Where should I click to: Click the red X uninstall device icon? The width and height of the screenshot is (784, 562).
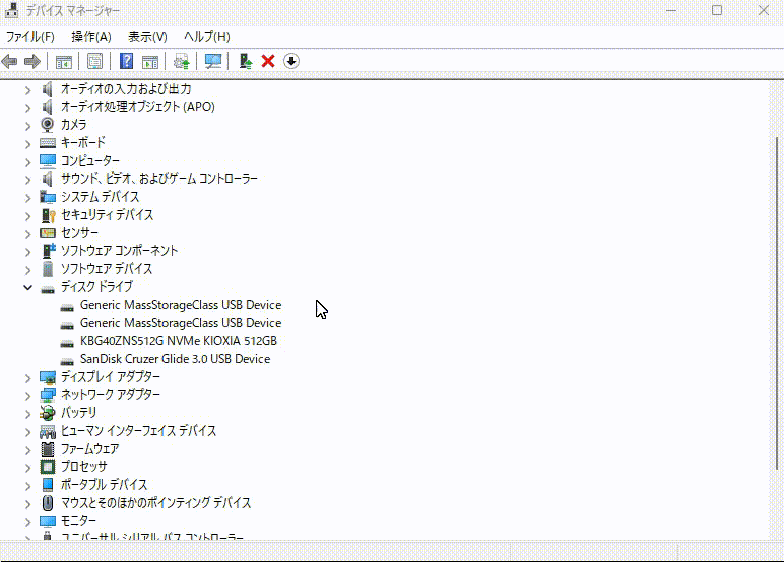(x=268, y=62)
